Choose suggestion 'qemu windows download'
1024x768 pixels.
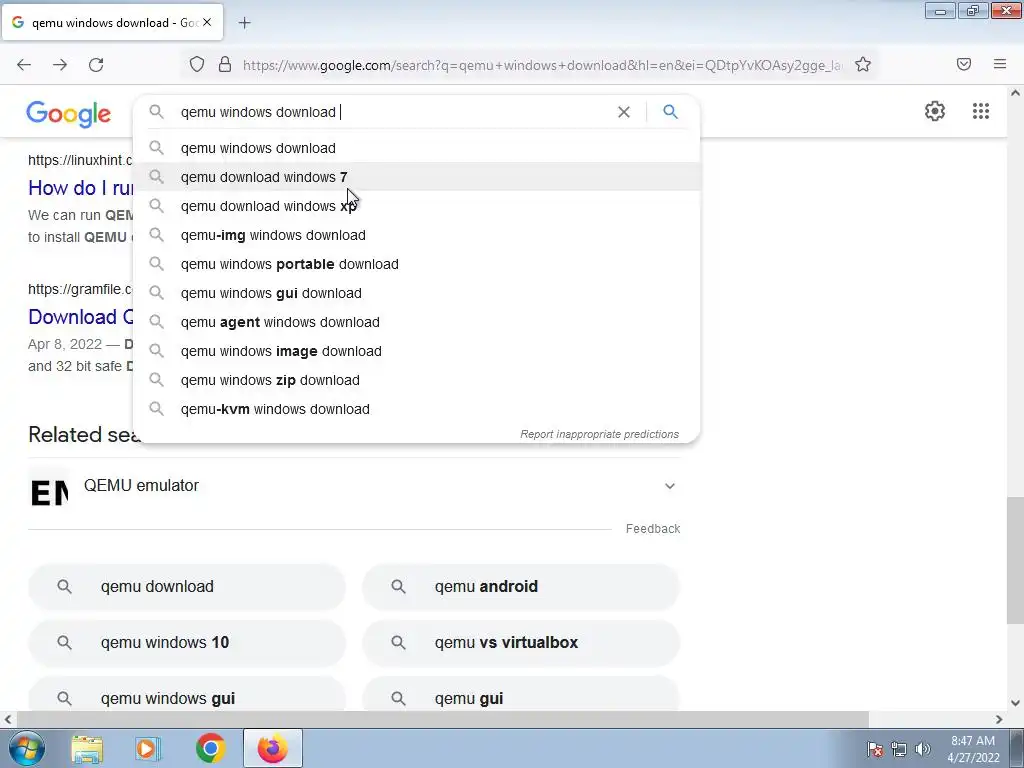point(417,148)
